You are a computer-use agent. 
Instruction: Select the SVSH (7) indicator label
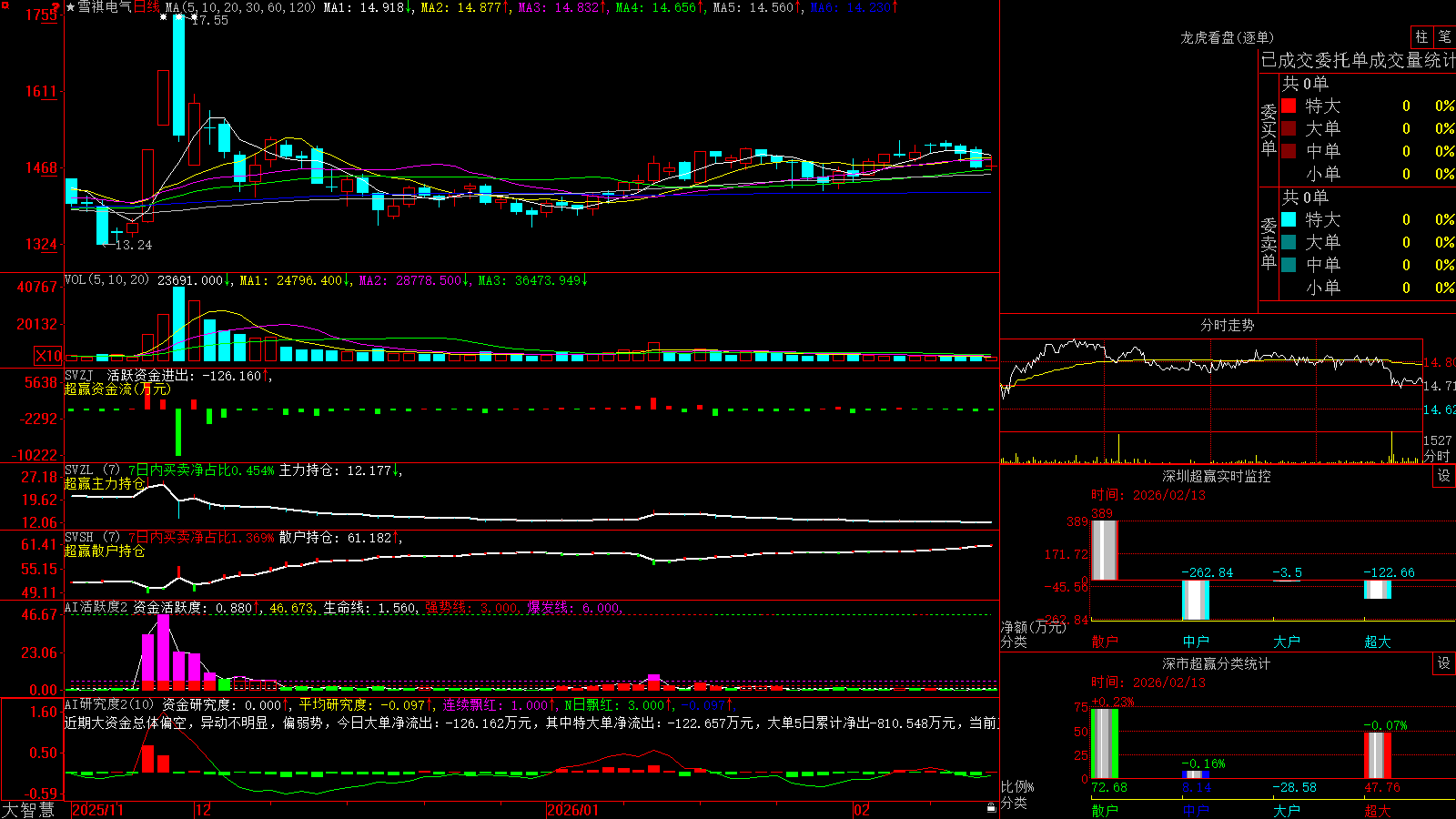92,538
